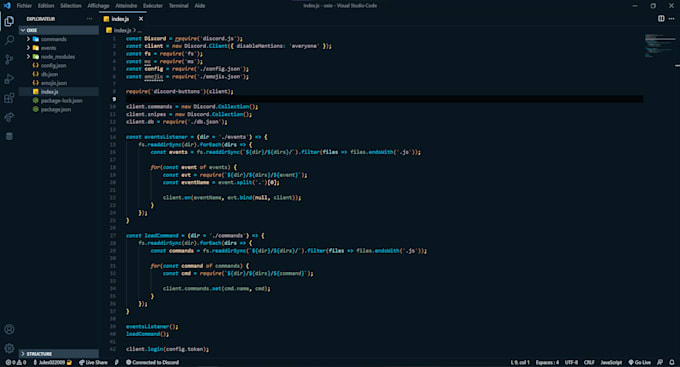Open the Exécuter menu
The image size is (680, 367).
(153, 6)
